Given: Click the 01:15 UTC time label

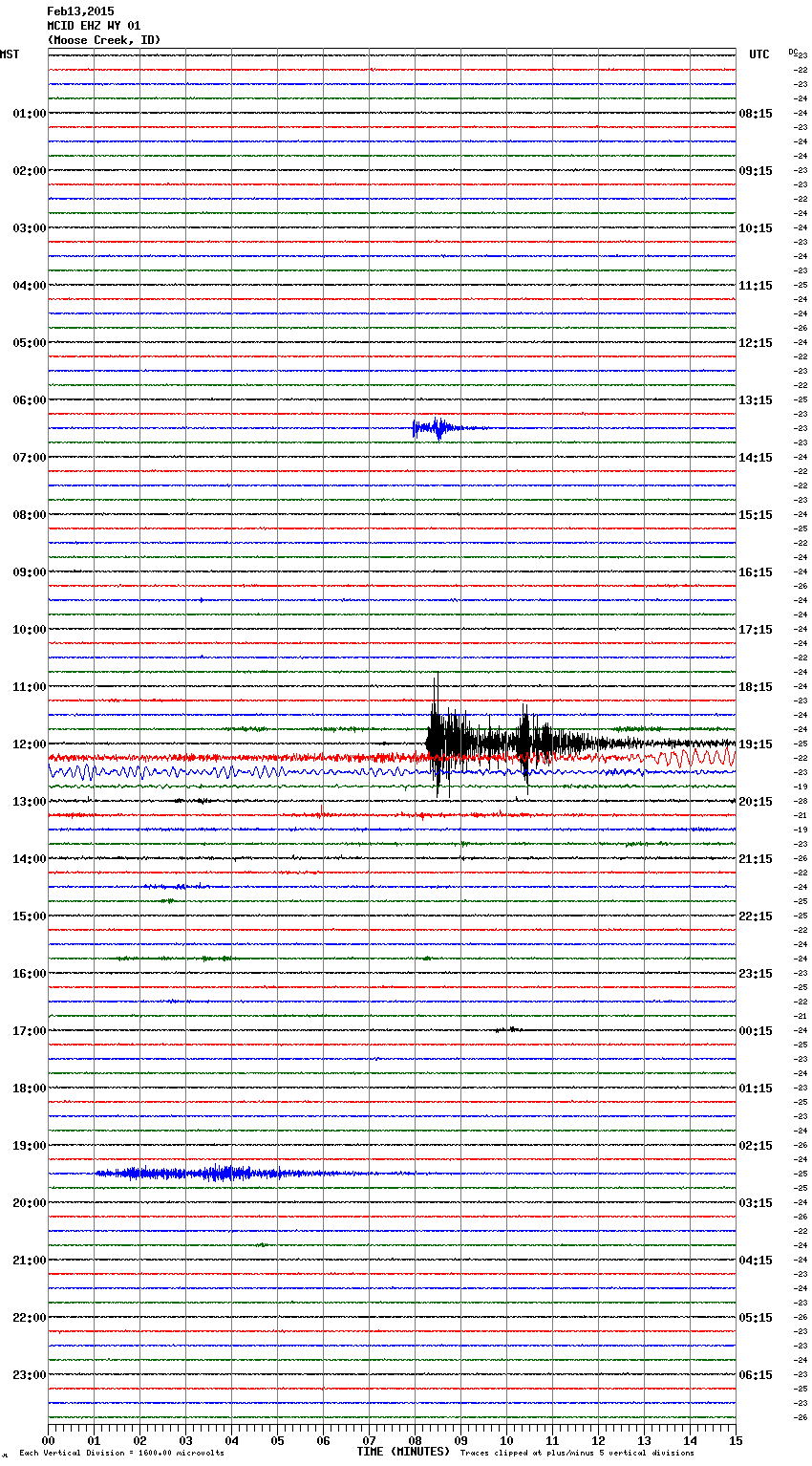Looking at the screenshot, I should tap(756, 1089).
